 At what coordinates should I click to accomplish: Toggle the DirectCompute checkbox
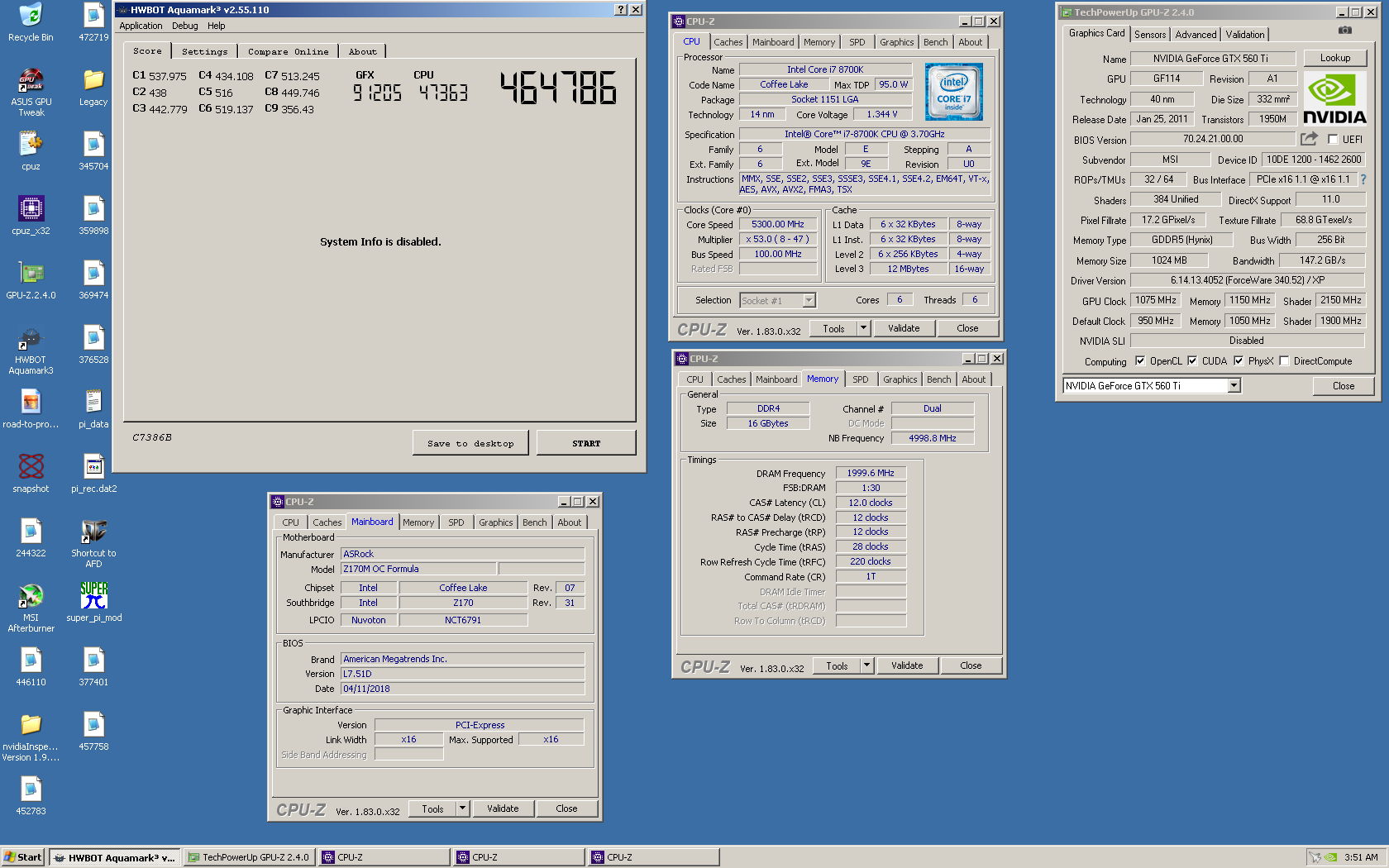1284,360
